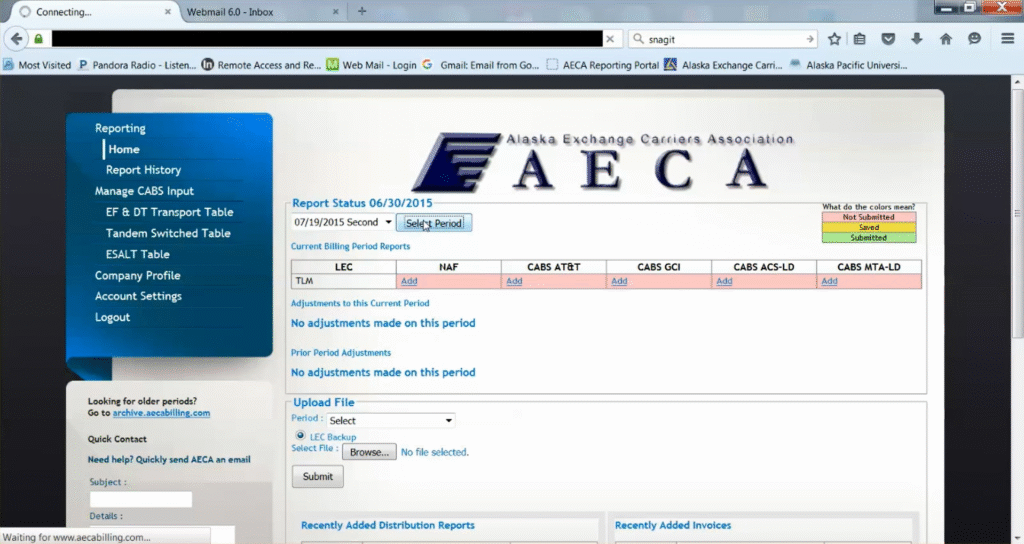Viewport: 1024px width, 544px height.
Task: Open the downloads arrow icon
Action: tap(917, 39)
